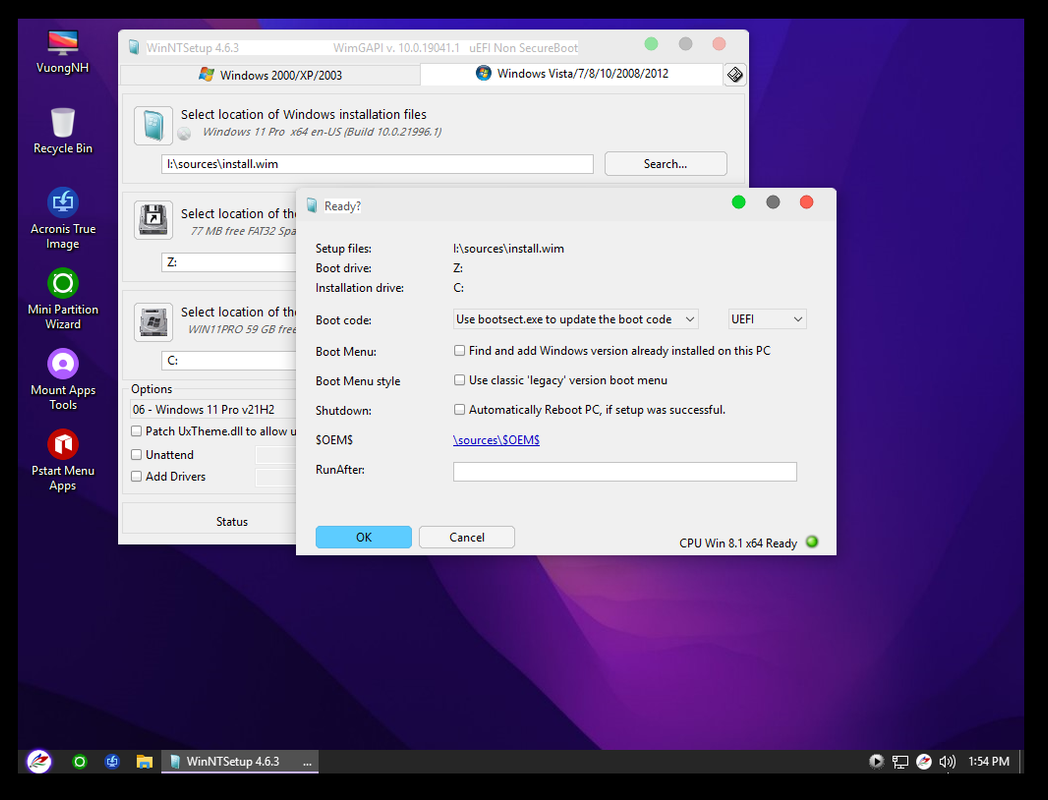Check Automatically Reboot PC option
1048x800 pixels.
pyautogui.click(x=459, y=409)
